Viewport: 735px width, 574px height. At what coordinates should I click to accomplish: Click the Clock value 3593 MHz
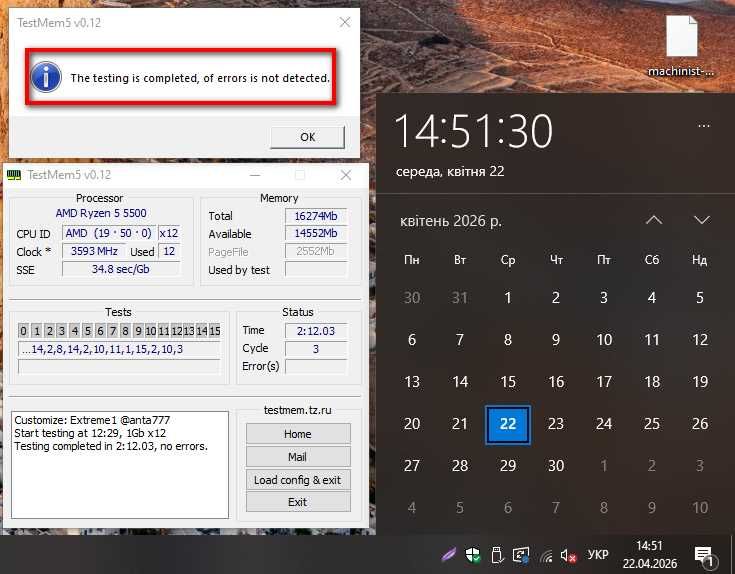click(x=94, y=251)
